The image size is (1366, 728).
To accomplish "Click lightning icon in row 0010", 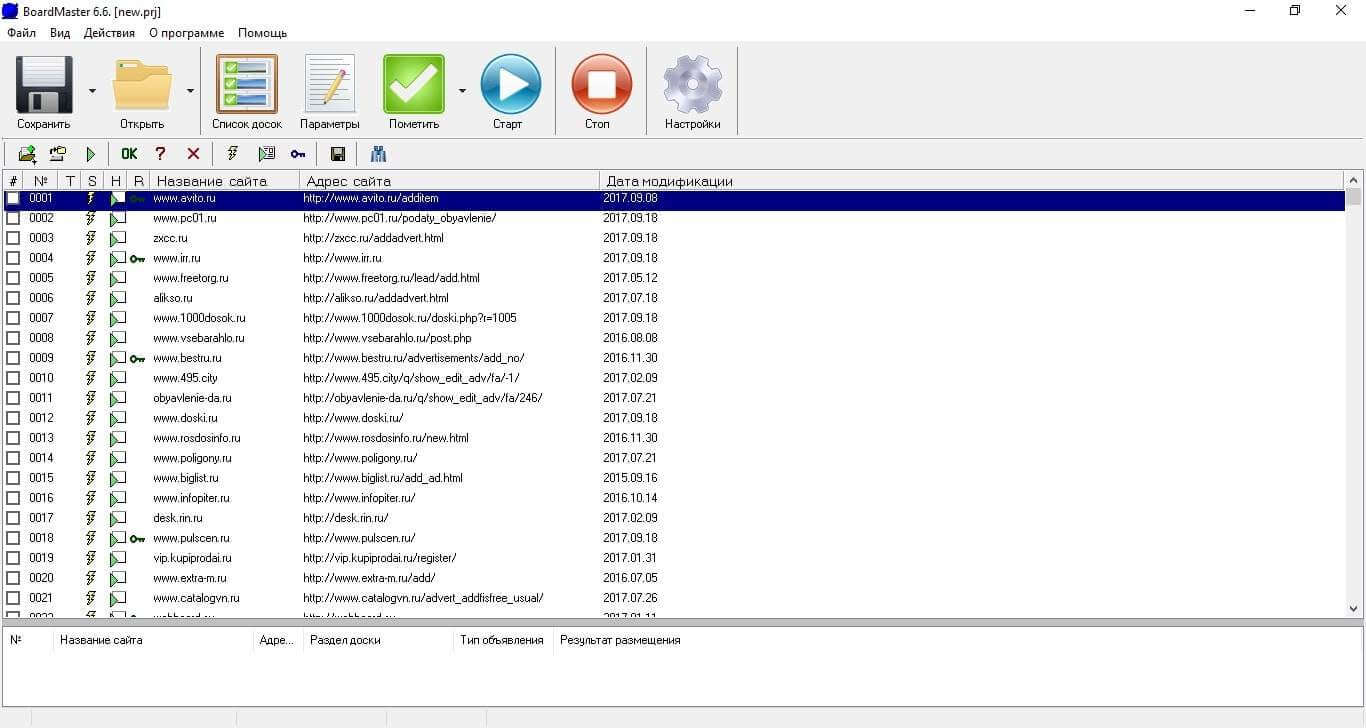I will click(x=91, y=378).
